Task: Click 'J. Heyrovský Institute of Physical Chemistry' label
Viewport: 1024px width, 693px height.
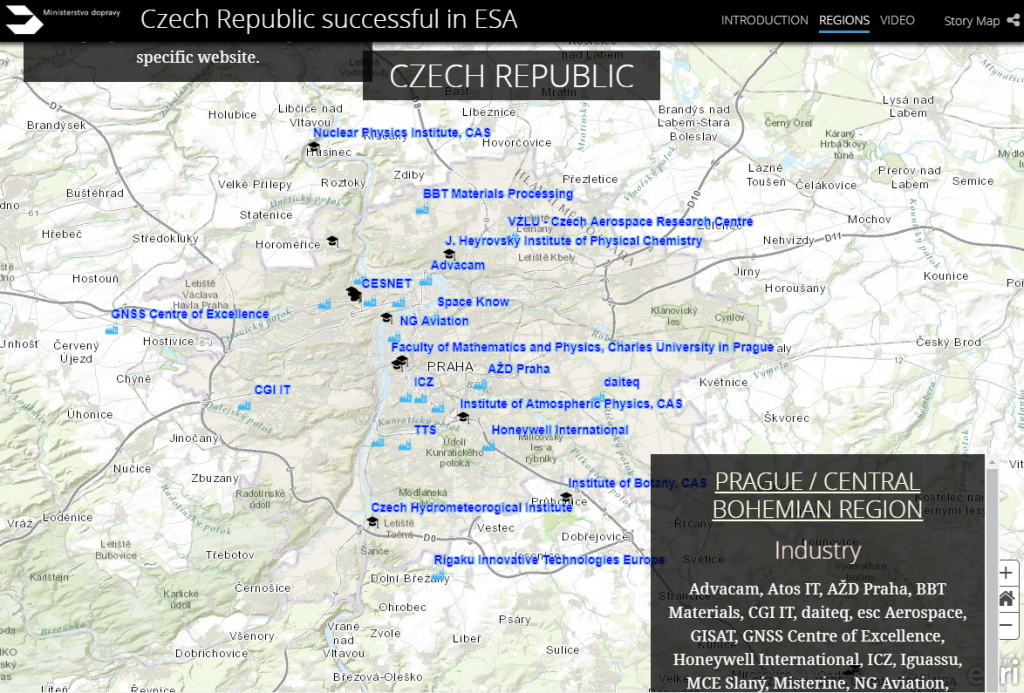Action: [573, 240]
